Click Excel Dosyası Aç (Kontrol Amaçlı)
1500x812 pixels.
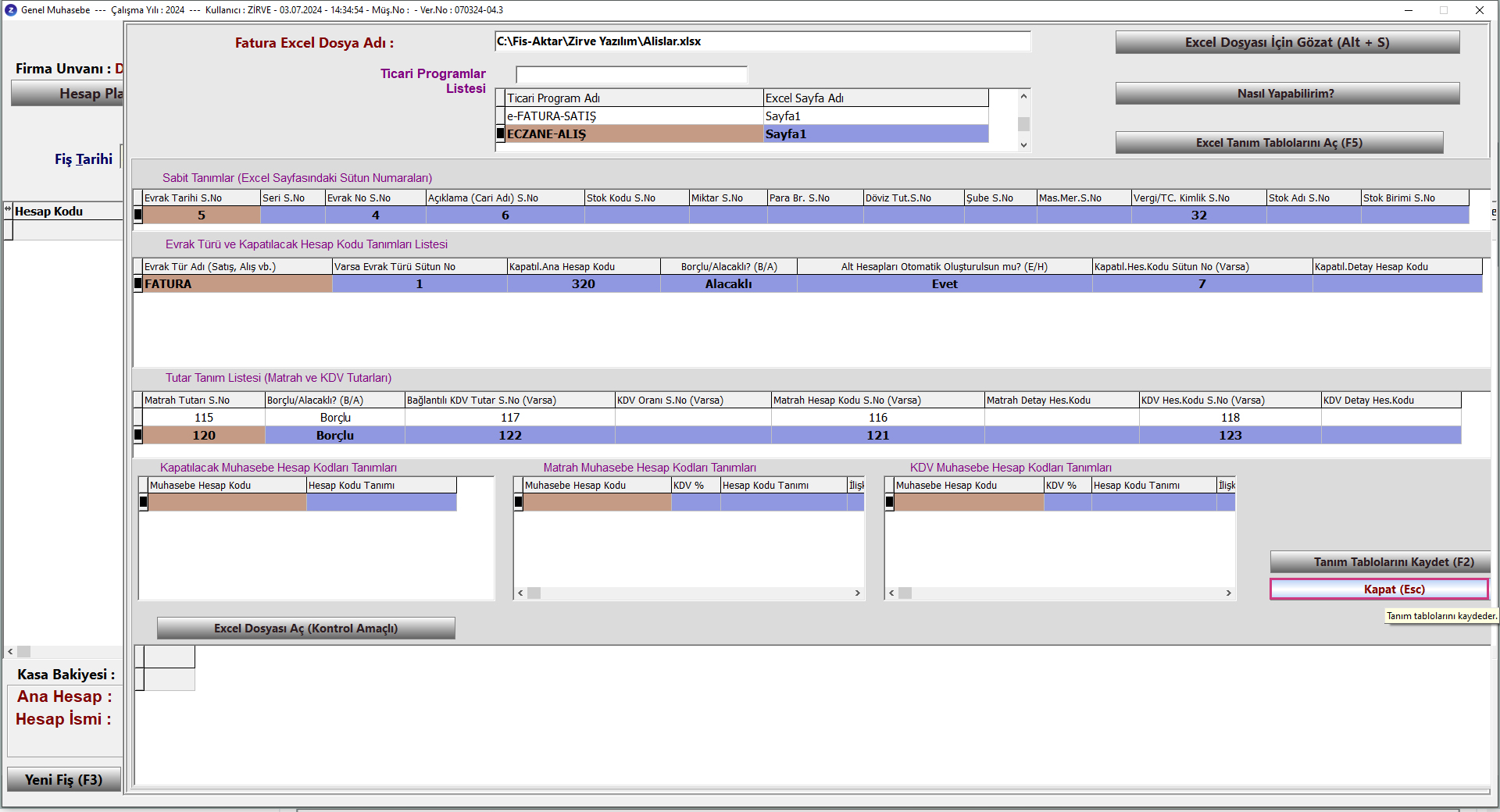pyautogui.click(x=305, y=629)
